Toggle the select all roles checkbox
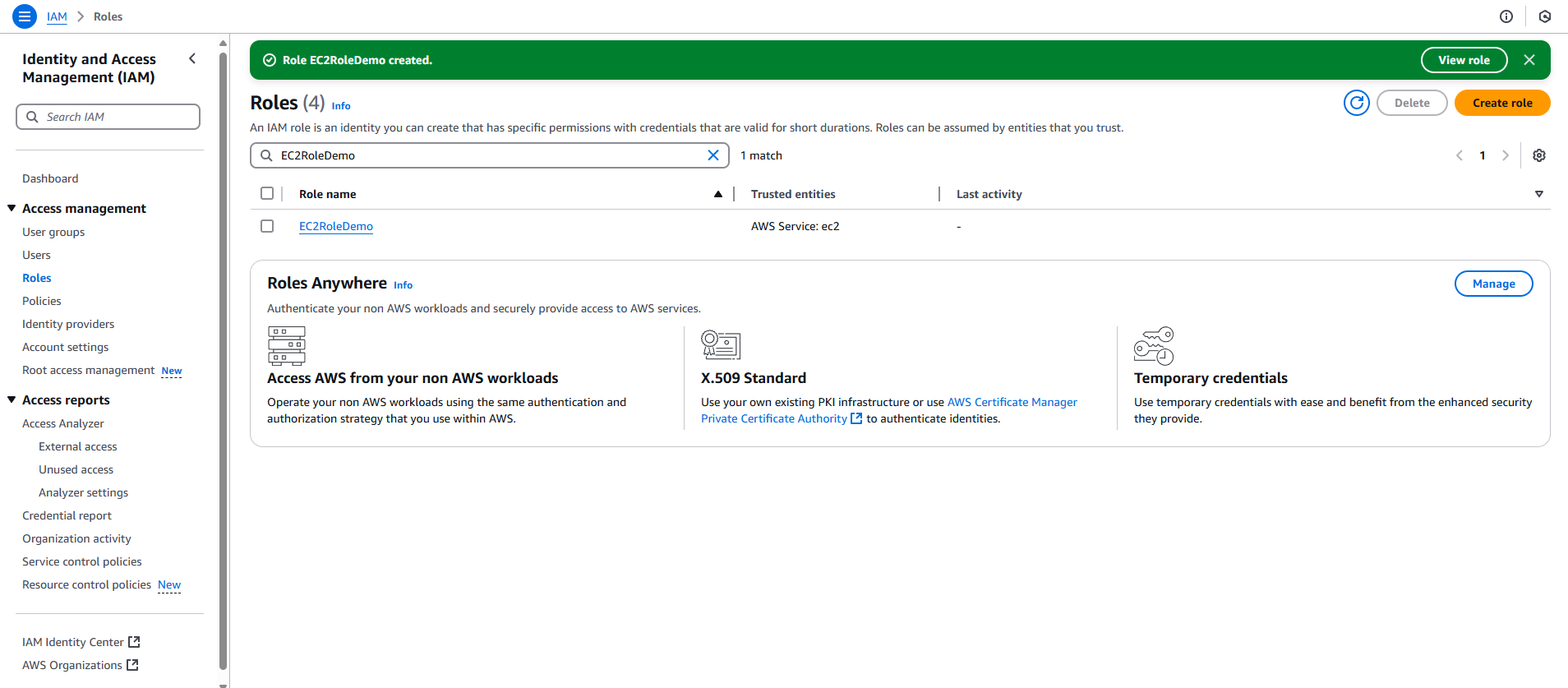Image resolution: width=1568 pixels, height=688 pixels. coord(267,193)
